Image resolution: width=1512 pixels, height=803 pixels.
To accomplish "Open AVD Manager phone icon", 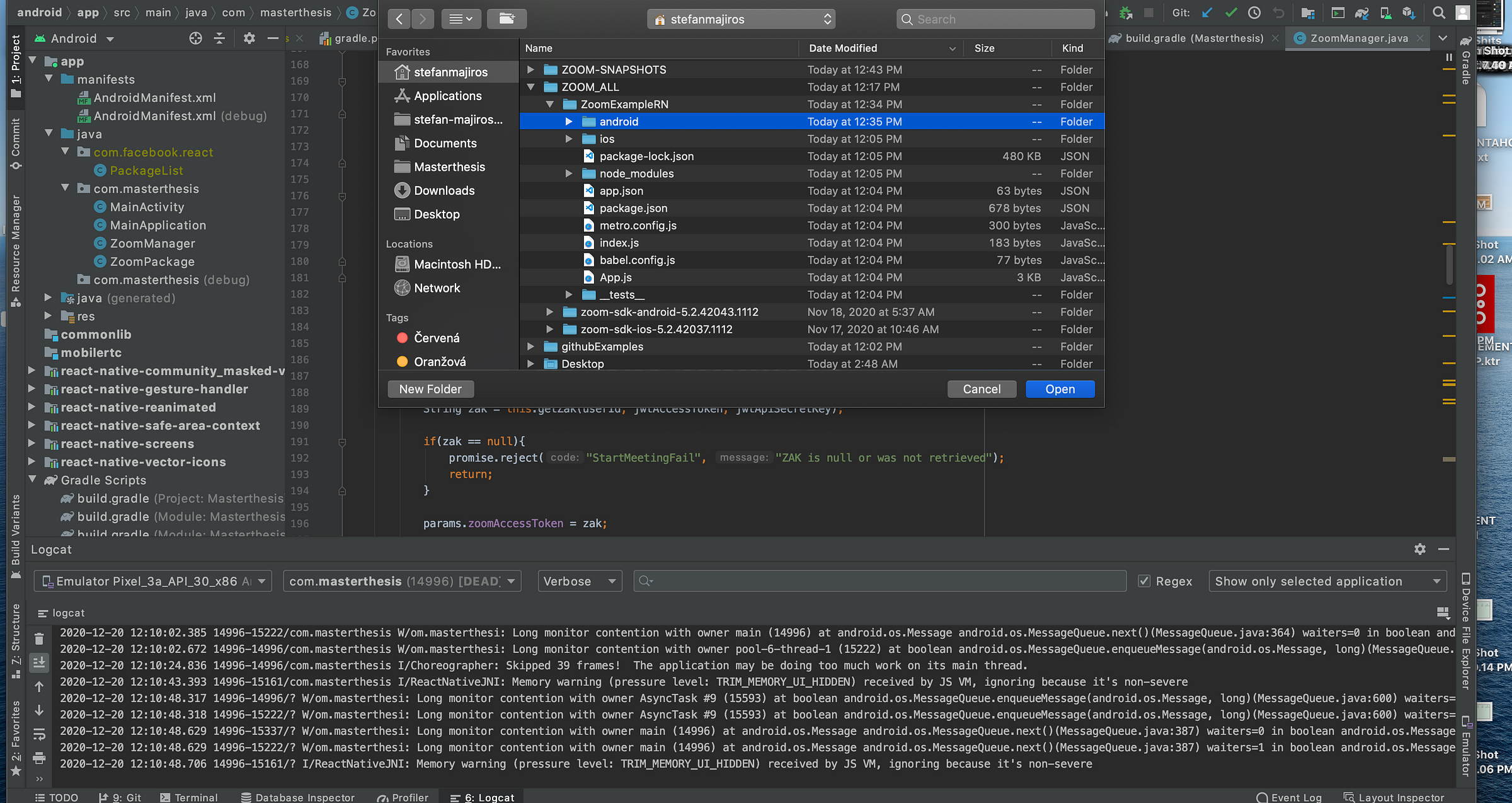I will (1385, 13).
